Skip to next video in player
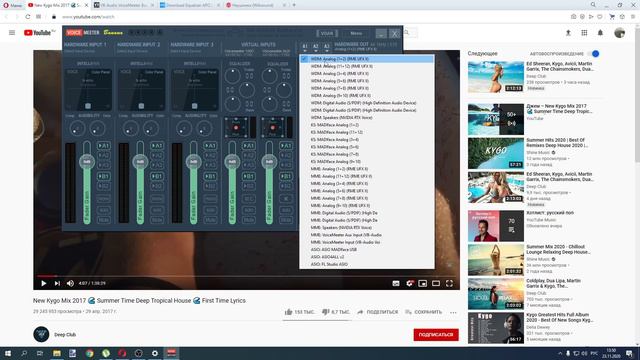The image size is (640, 360). [57, 283]
